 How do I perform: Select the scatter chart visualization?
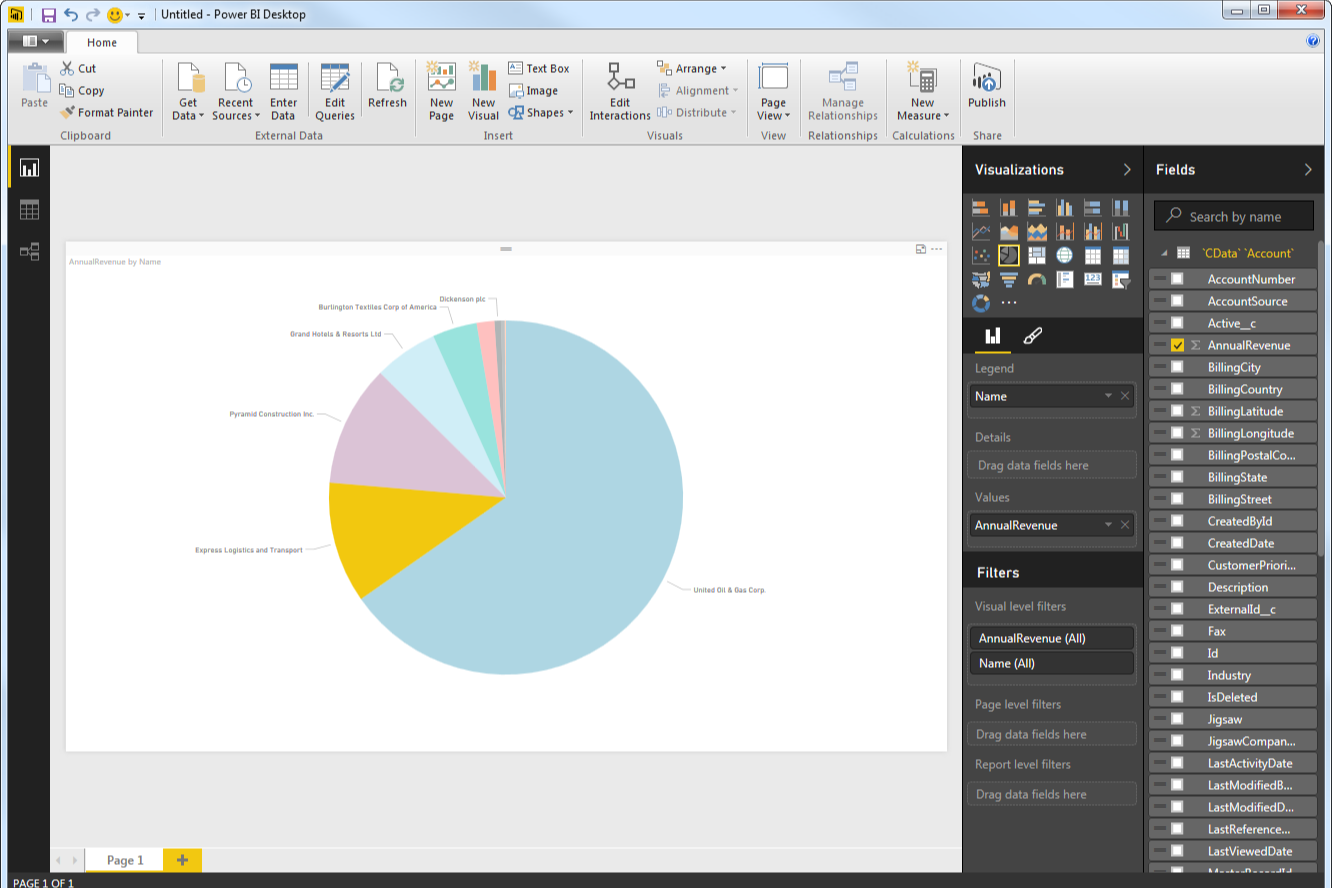pyautogui.click(x=981, y=256)
